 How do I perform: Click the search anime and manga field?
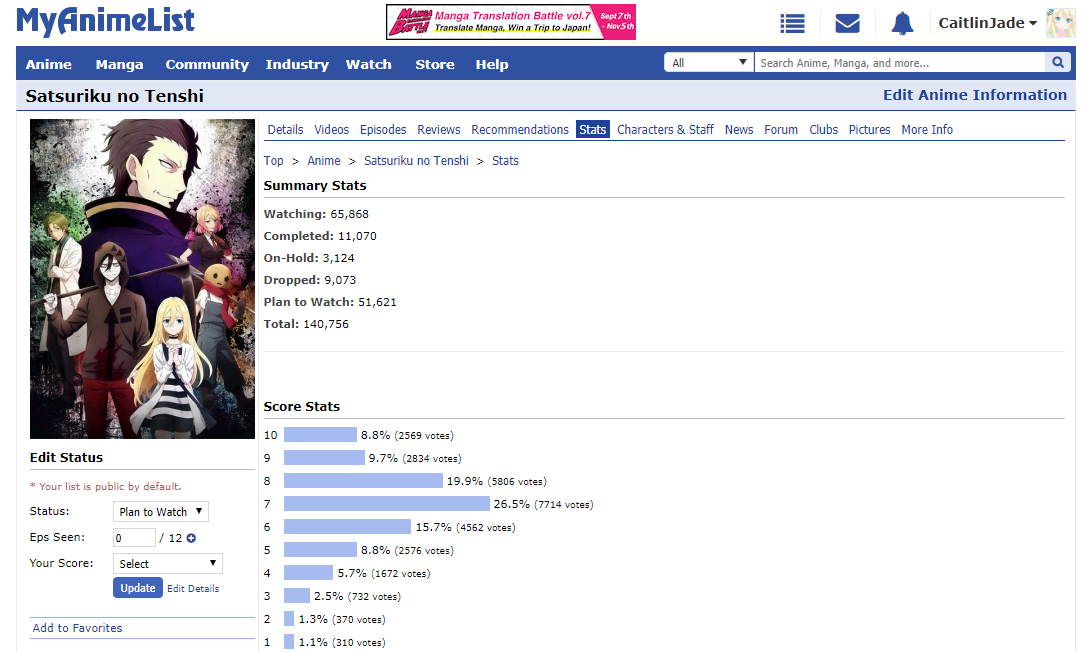(x=901, y=63)
